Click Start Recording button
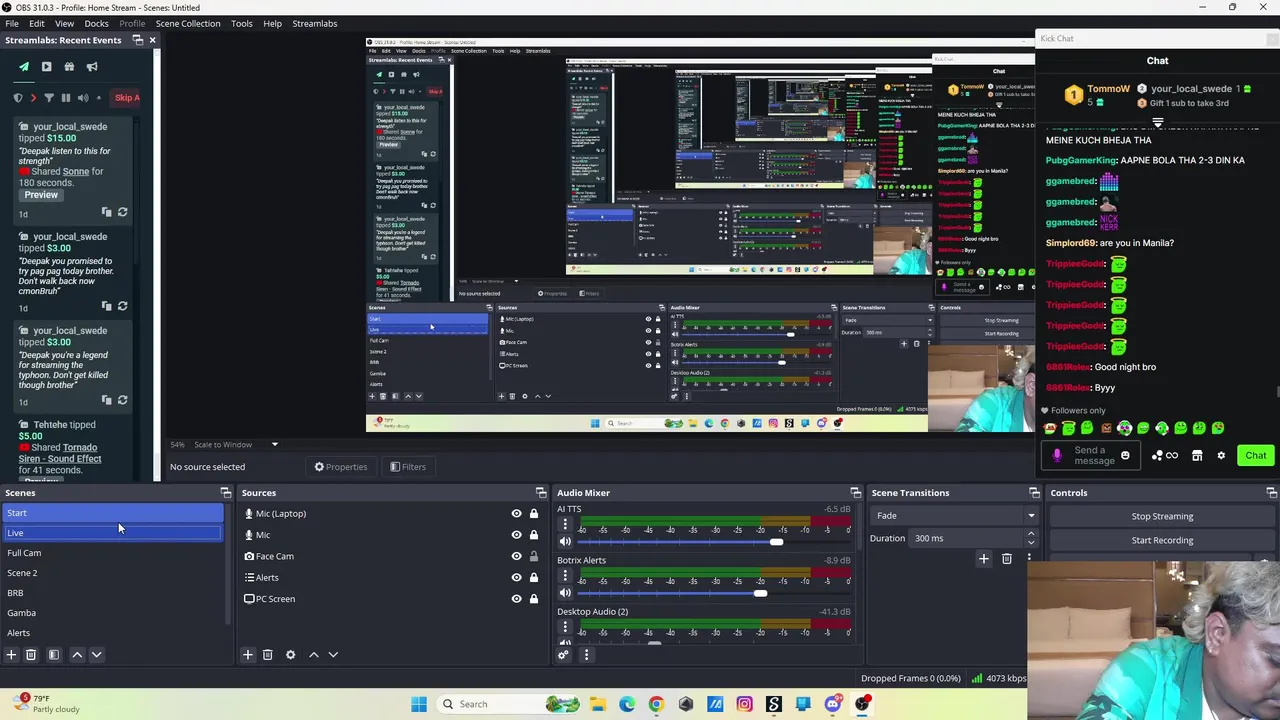This screenshot has height=720, width=1280. pos(1162,540)
